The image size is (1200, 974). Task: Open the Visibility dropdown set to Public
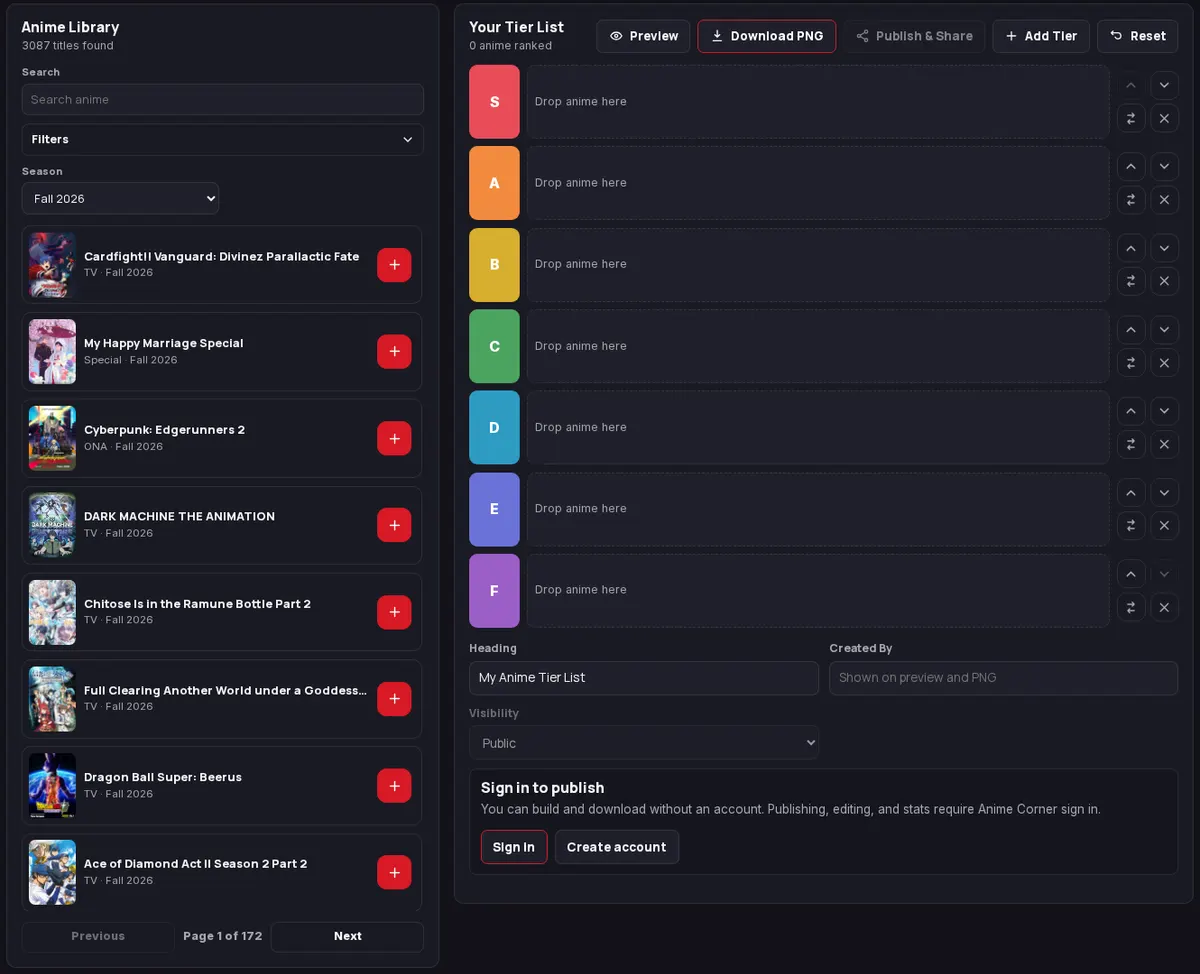click(644, 743)
